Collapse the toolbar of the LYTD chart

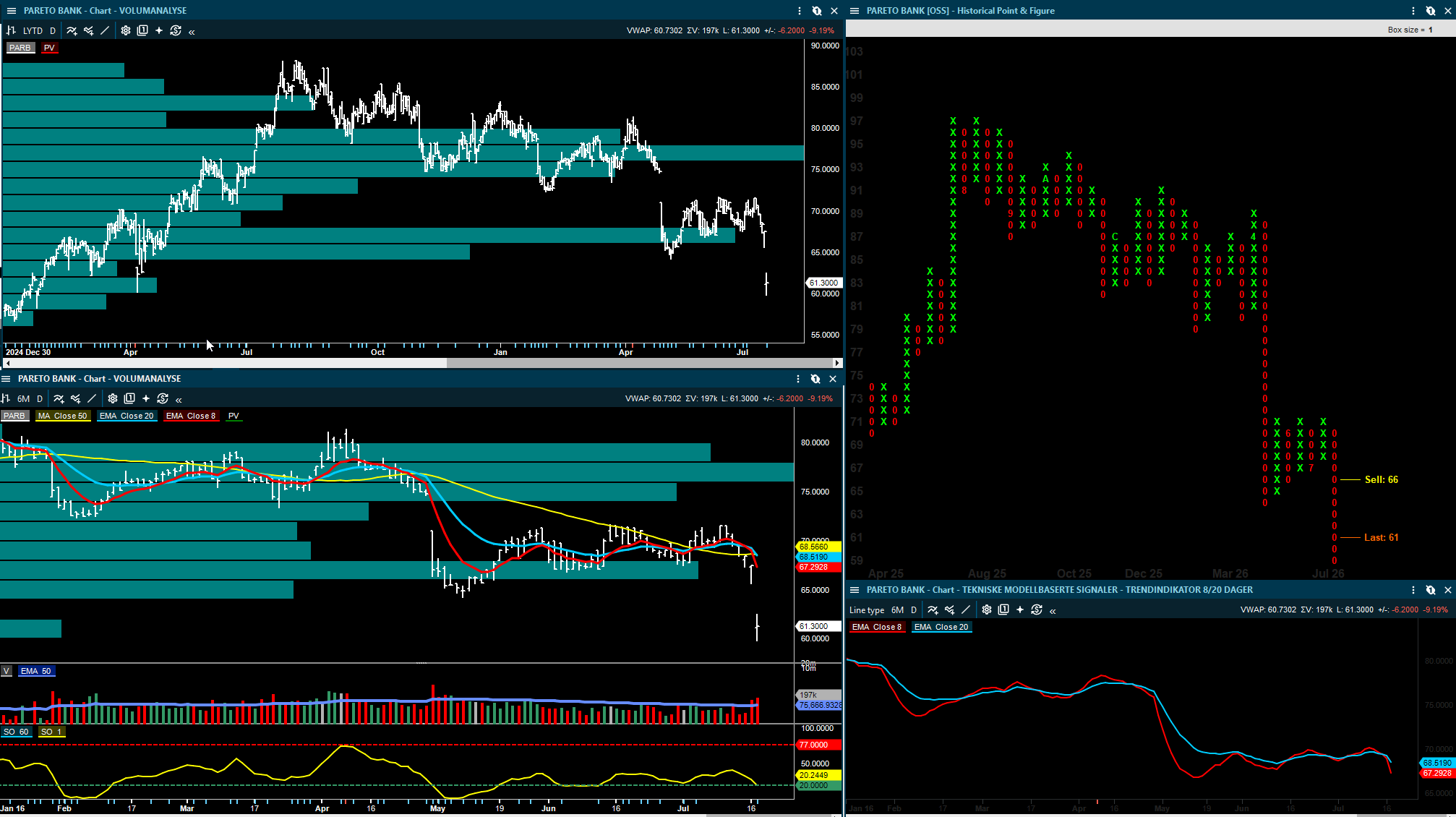pos(192,31)
